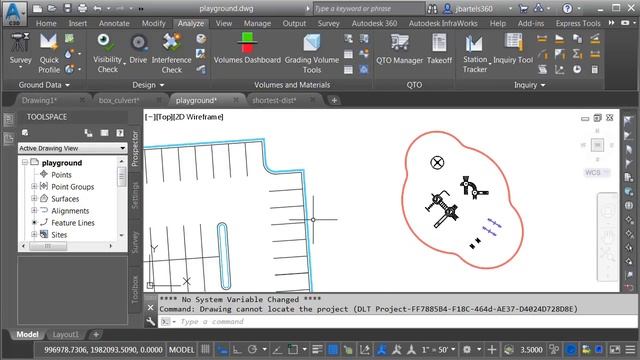Switch to the box_culvert drawing tab
The image size is (640, 360).
(119, 100)
